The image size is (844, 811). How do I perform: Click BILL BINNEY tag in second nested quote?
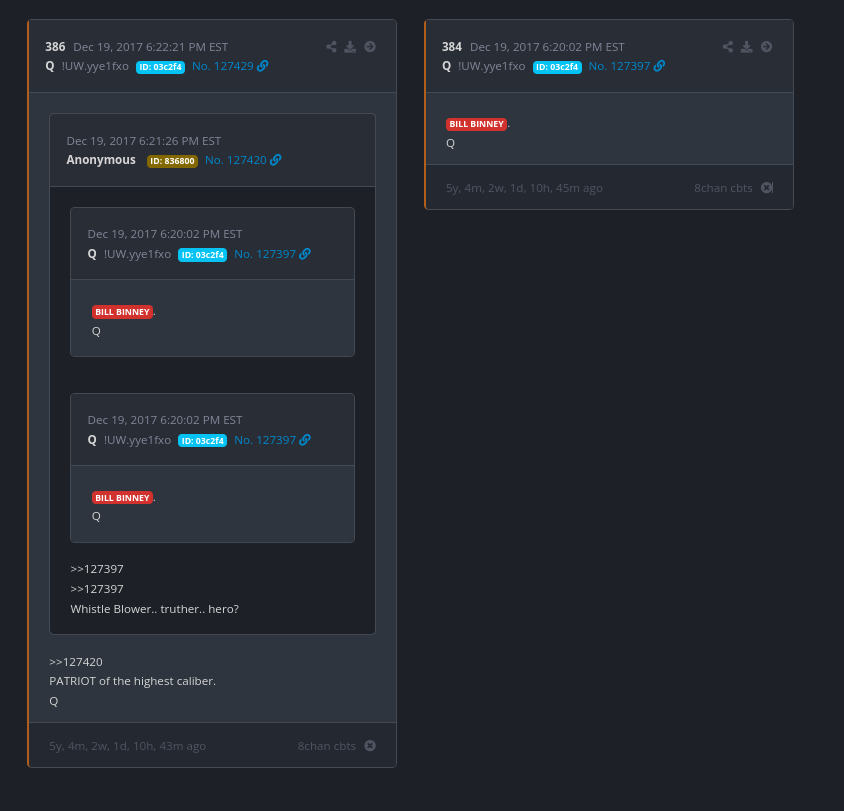(x=122, y=498)
